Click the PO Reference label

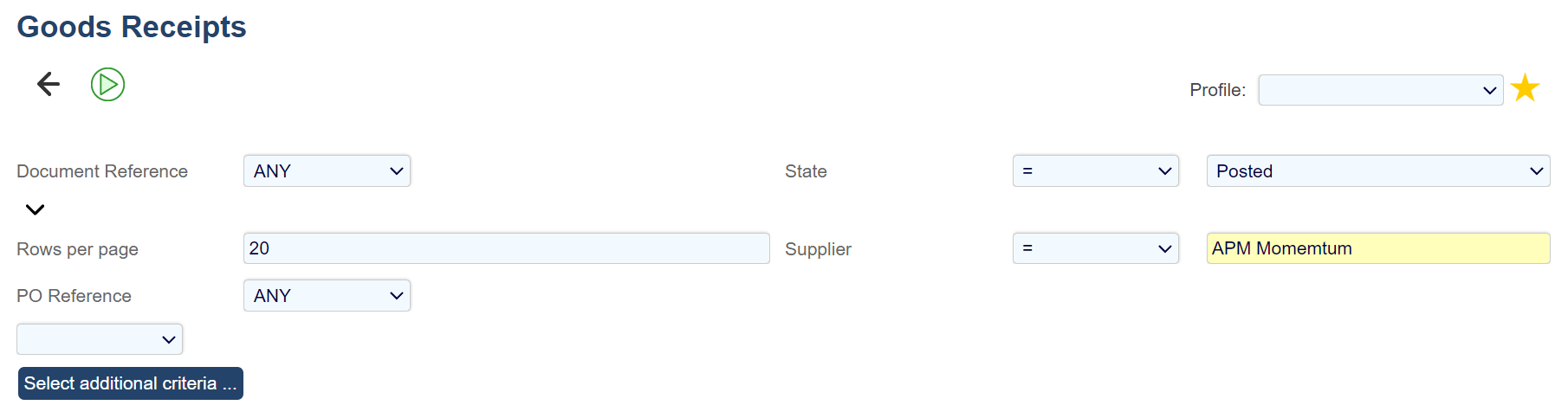click(x=74, y=296)
